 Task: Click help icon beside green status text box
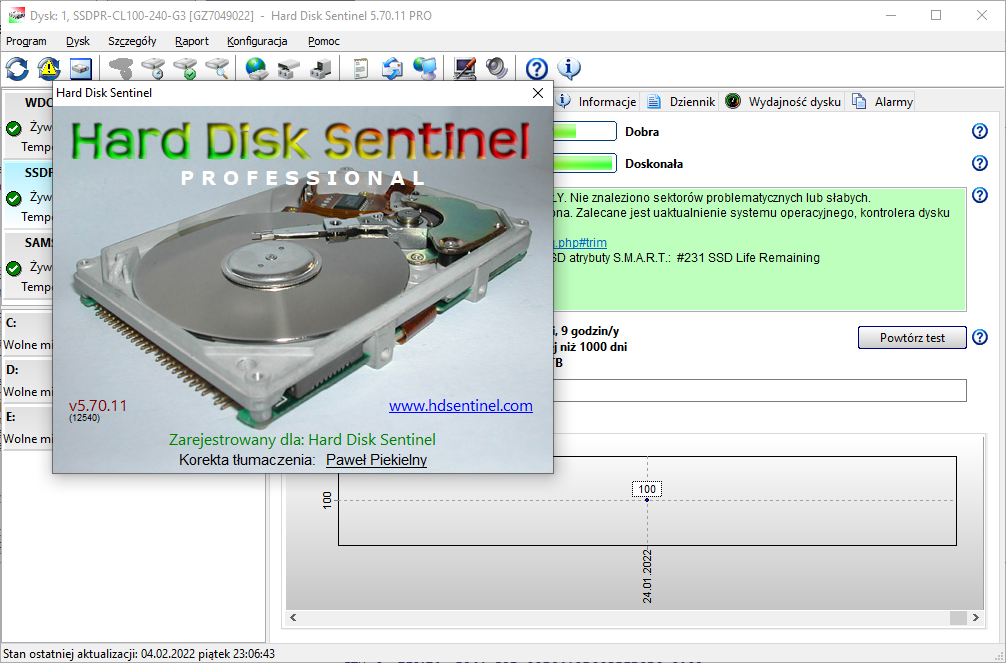(x=980, y=195)
